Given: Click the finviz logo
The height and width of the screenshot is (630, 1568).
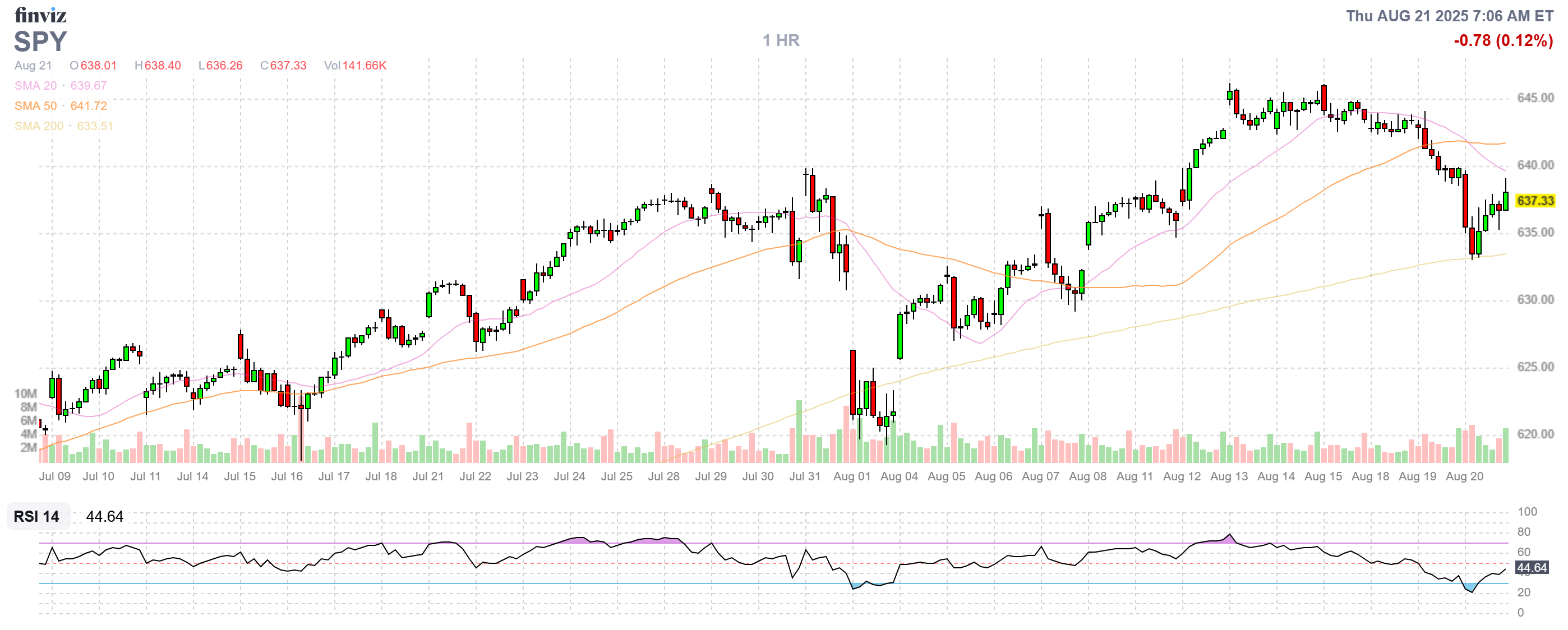Looking at the screenshot, I should pos(40,15).
